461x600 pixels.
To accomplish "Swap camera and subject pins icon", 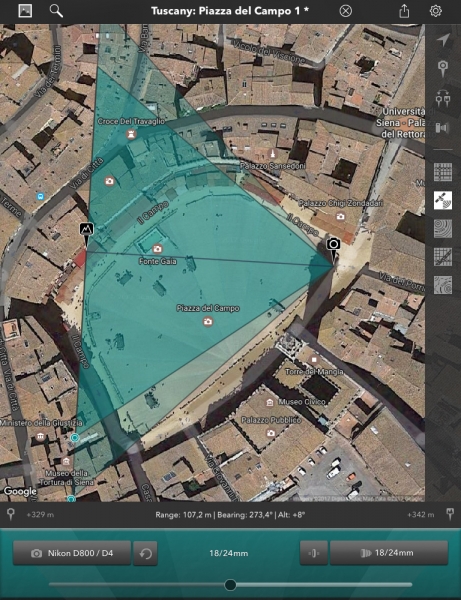I will pos(443,98).
